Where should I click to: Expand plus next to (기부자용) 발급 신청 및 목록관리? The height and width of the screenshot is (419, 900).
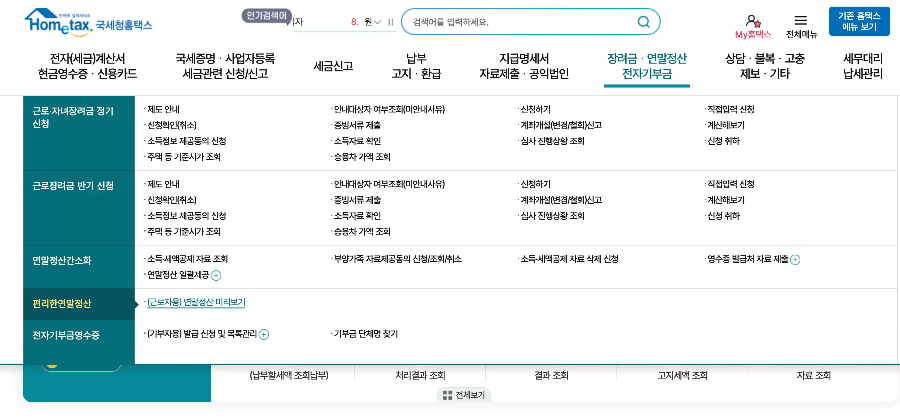point(263,335)
